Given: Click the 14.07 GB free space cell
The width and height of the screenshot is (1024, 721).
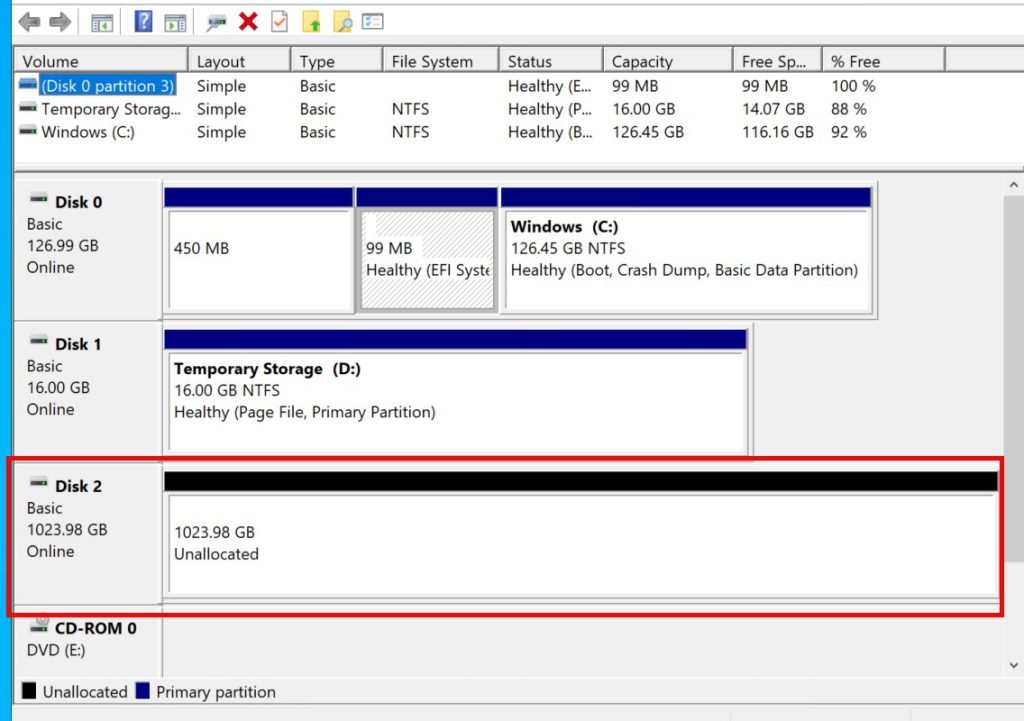Looking at the screenshot, I should coord(773,109).
